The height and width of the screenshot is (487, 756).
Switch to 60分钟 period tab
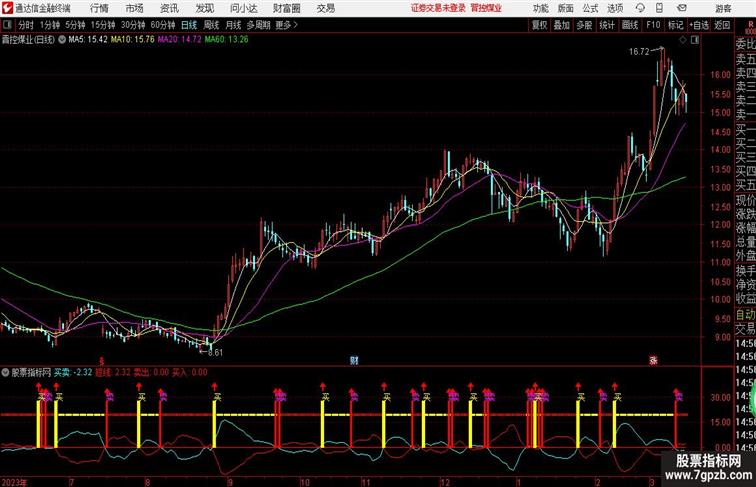[x=162, y=25]
